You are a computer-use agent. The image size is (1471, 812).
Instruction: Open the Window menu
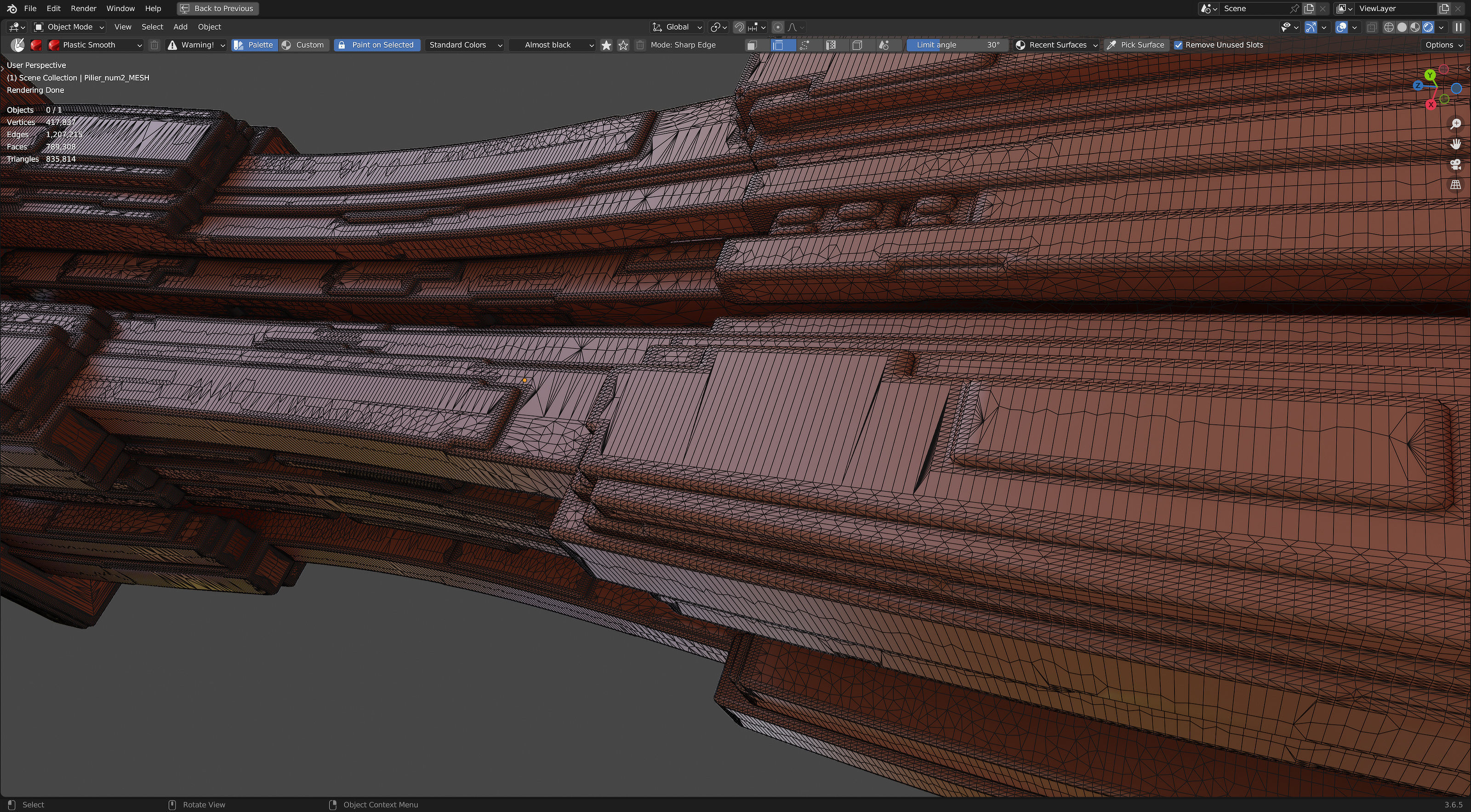click(x=120, y=9)
